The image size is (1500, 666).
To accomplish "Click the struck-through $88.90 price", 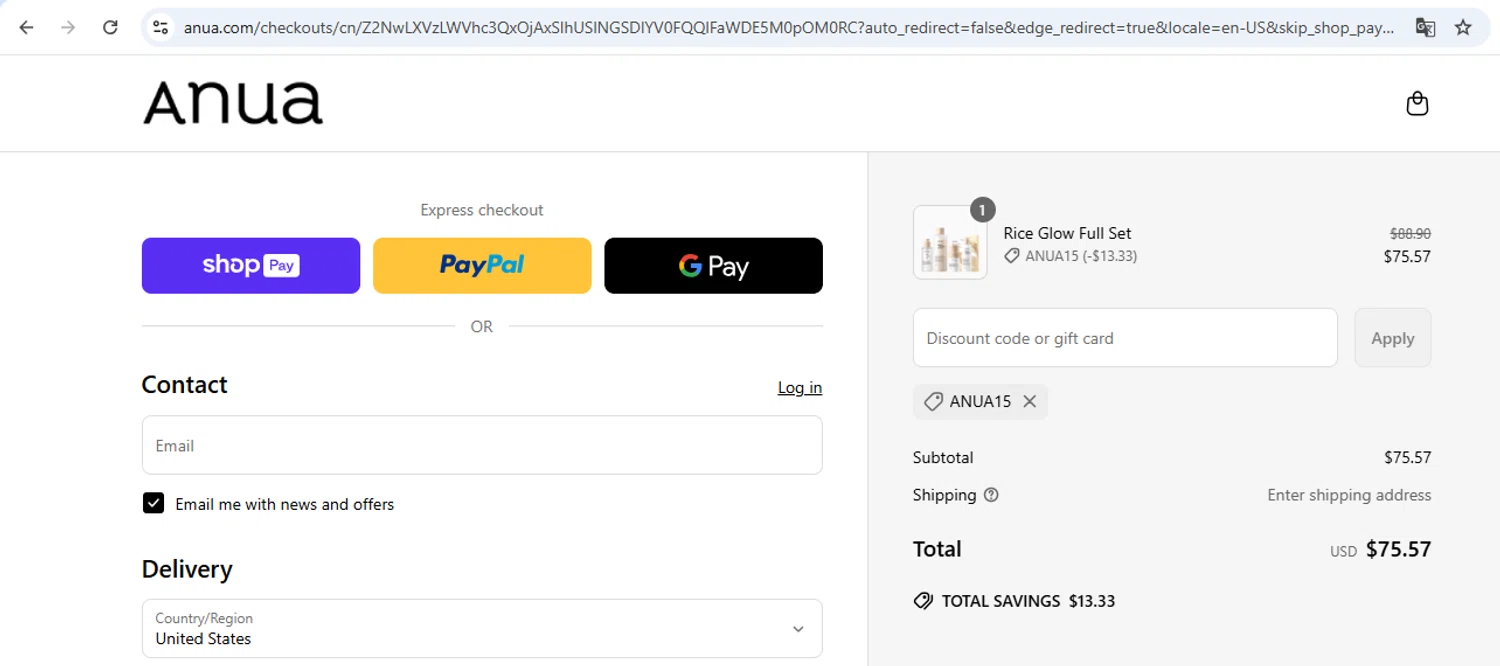I will click(x=1410, y=233).
